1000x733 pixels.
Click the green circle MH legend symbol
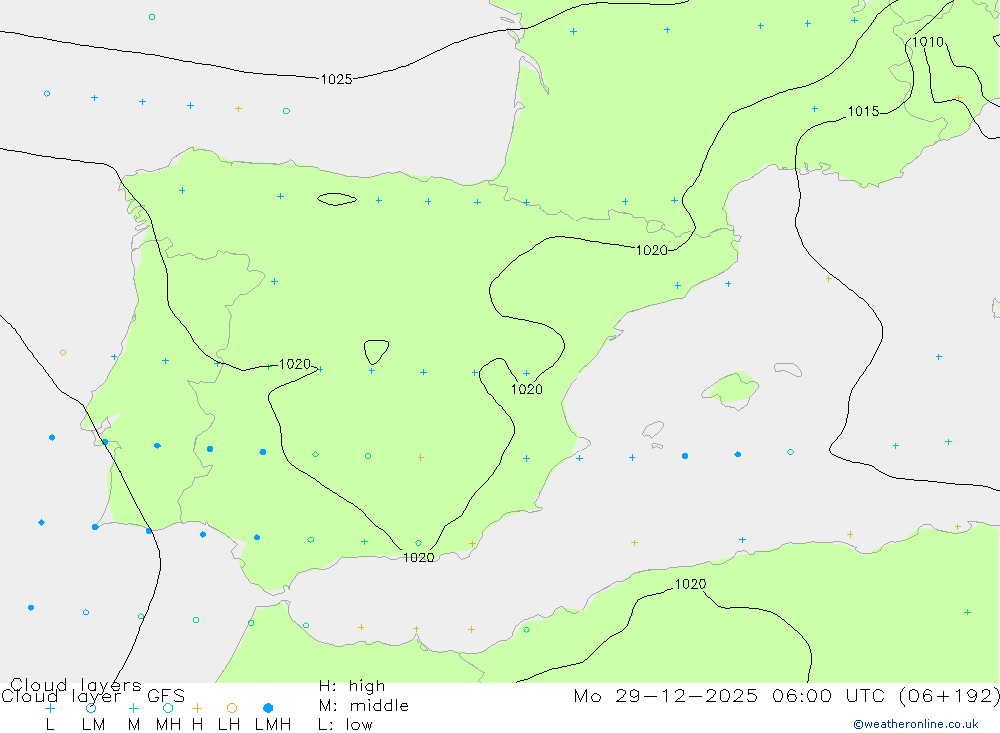168,708
